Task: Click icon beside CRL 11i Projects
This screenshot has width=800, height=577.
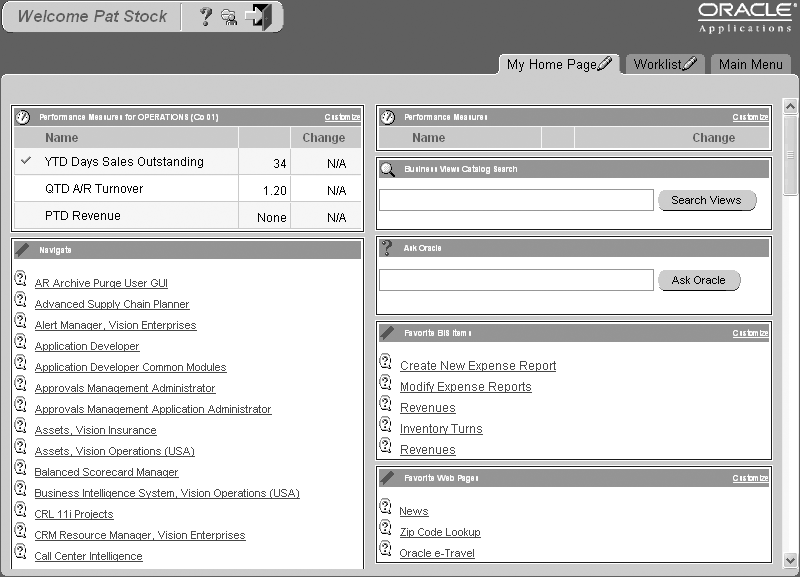Action: point(20,510)
